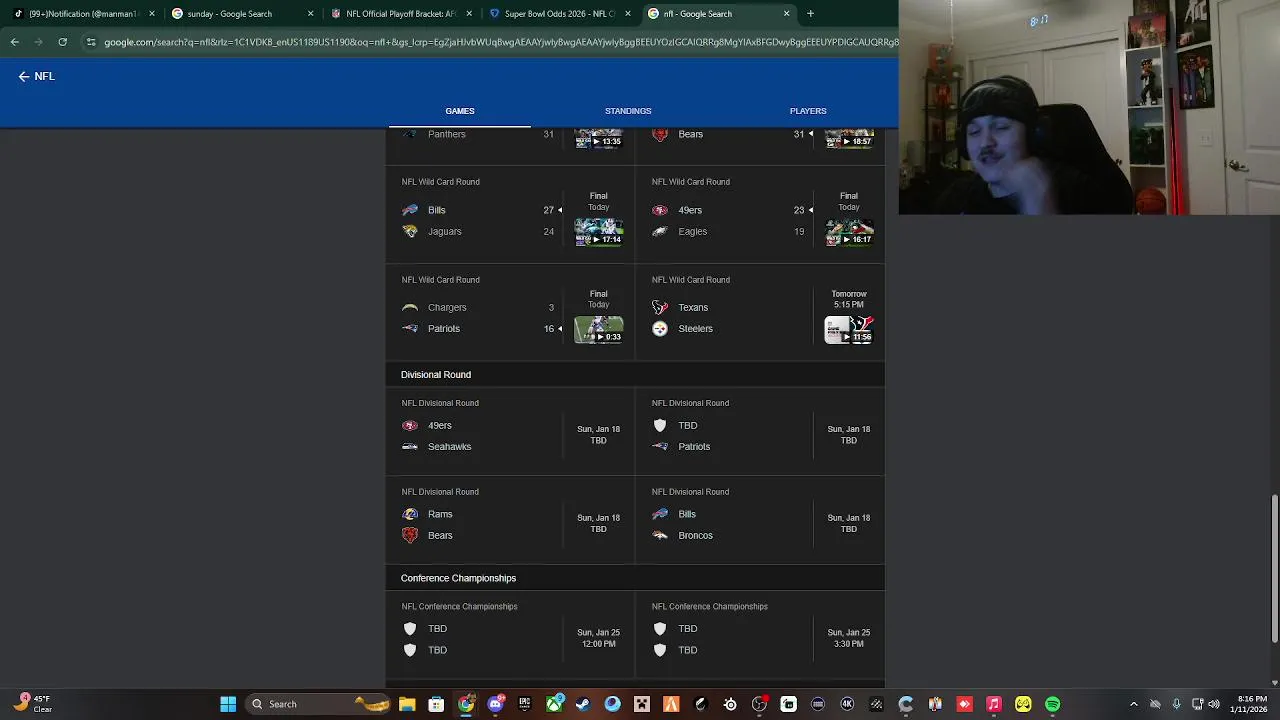
Task: Open a new browser tab with plus icon
Action: click(810, 14)
